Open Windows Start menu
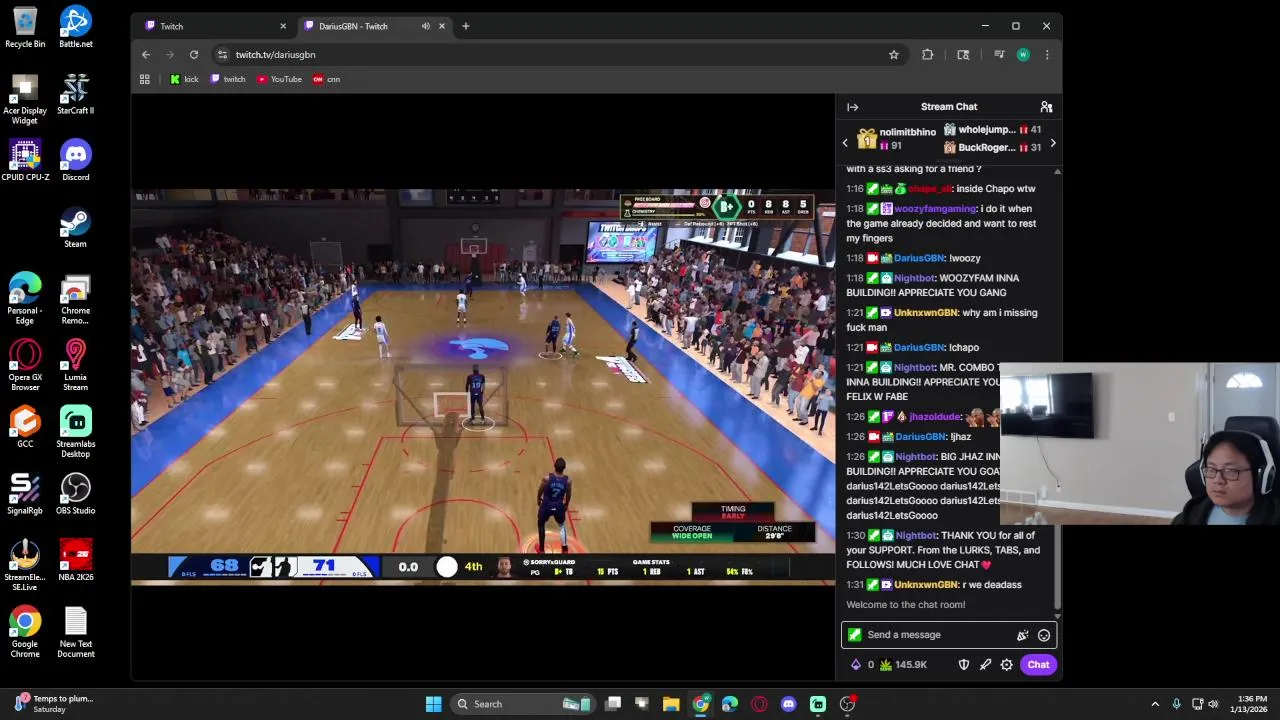The width and height of the screenshot is (1280, 720). (x=433, y=704)
